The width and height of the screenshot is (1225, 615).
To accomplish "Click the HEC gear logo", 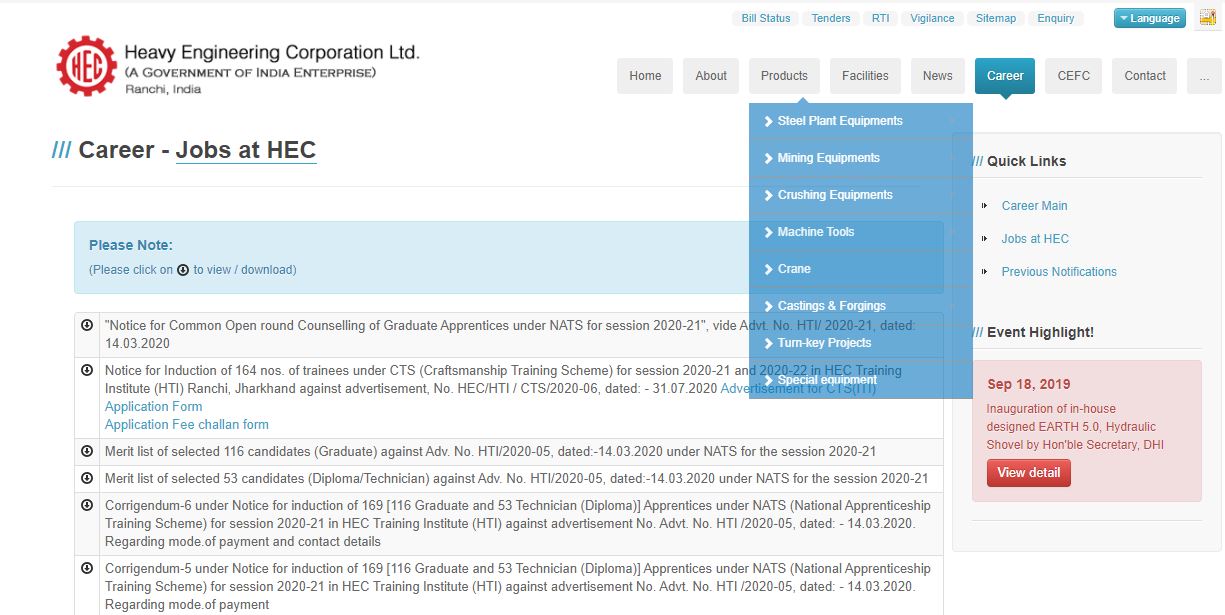I will (x=86, y=66).
